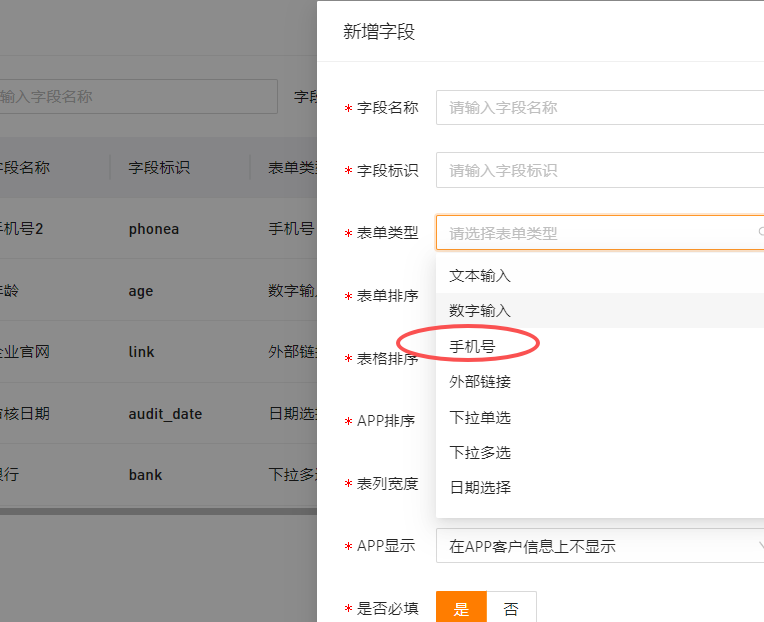
Task: Choose 文本输入 from the dropdown list
Action: 480,275
